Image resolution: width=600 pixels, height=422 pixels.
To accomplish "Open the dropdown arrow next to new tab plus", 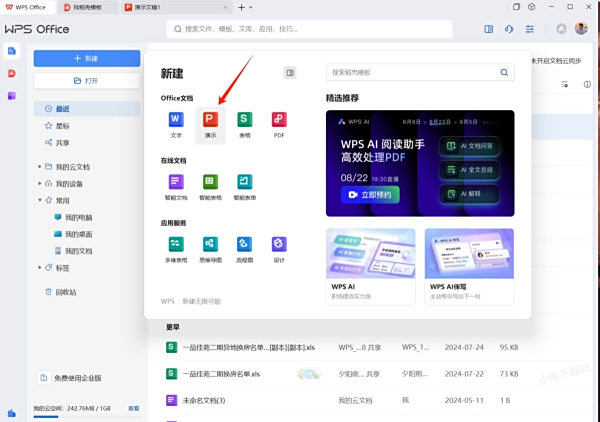I will (251, 7).
